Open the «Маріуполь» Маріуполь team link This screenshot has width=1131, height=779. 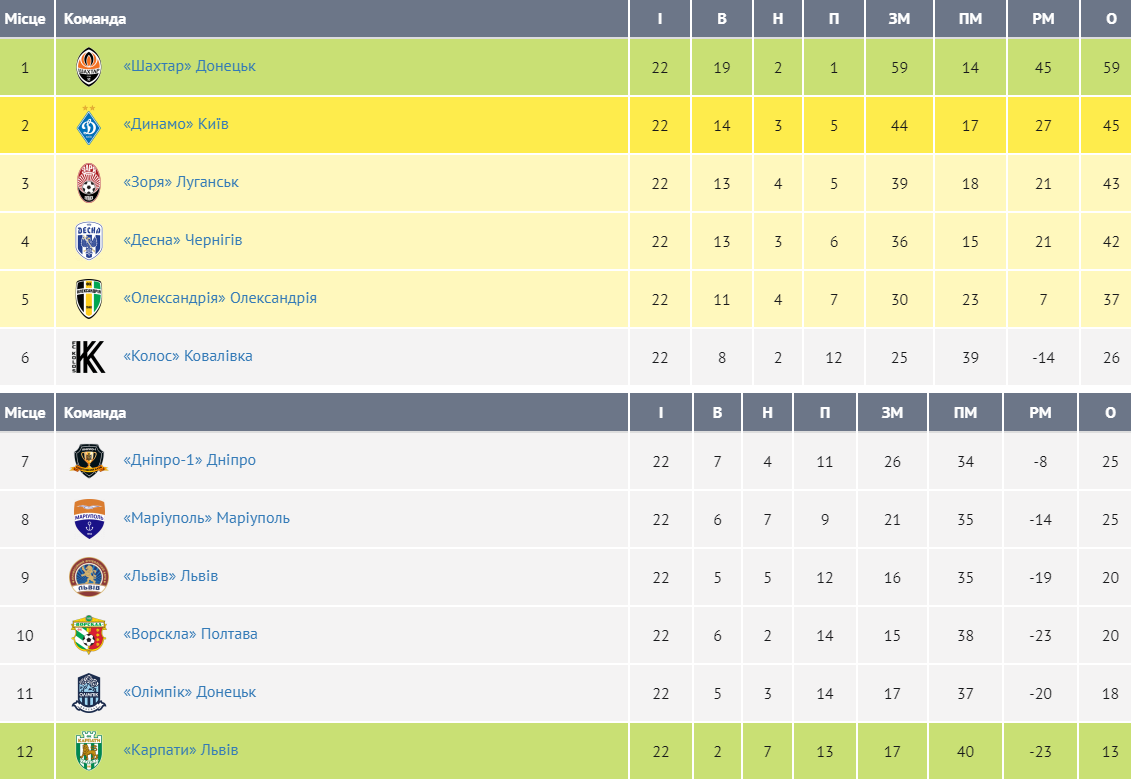[206, 518]
